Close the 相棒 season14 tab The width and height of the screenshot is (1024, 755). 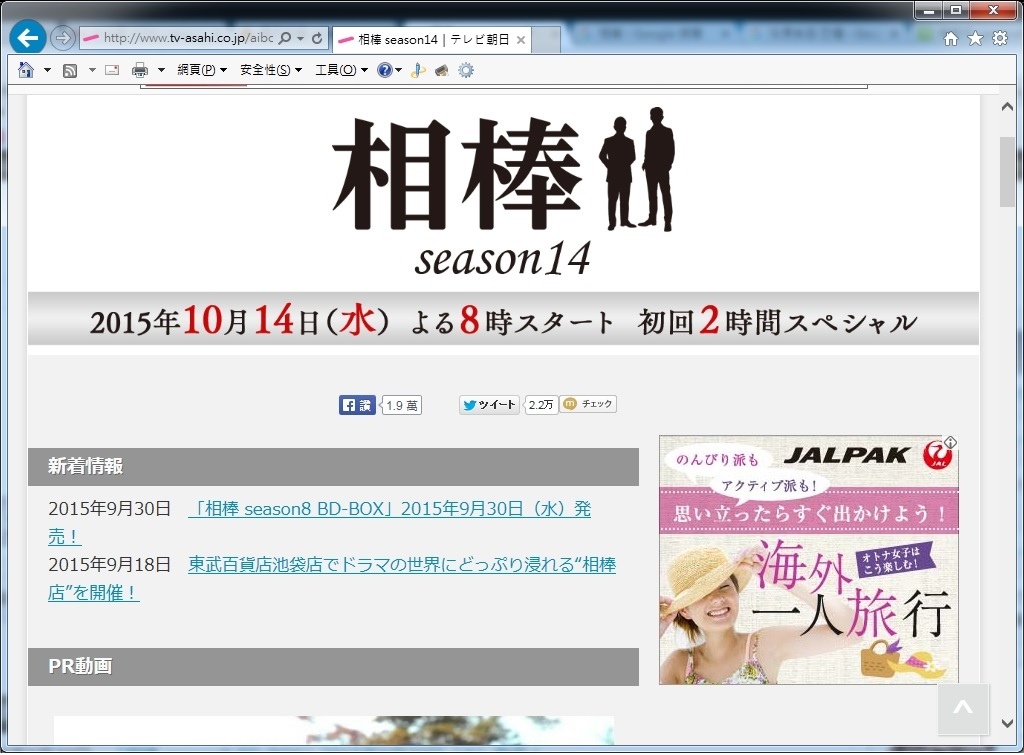[520, 40]
